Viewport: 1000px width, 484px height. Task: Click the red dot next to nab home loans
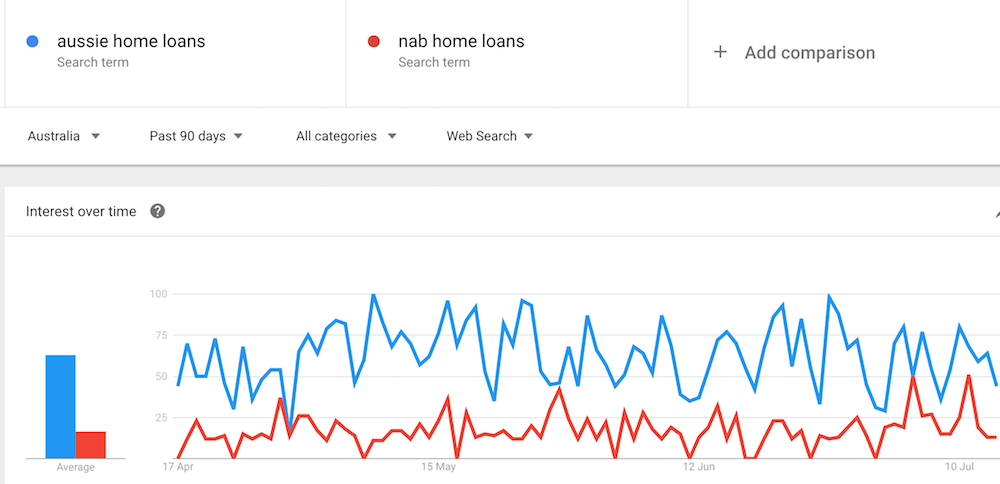point(374,41)
